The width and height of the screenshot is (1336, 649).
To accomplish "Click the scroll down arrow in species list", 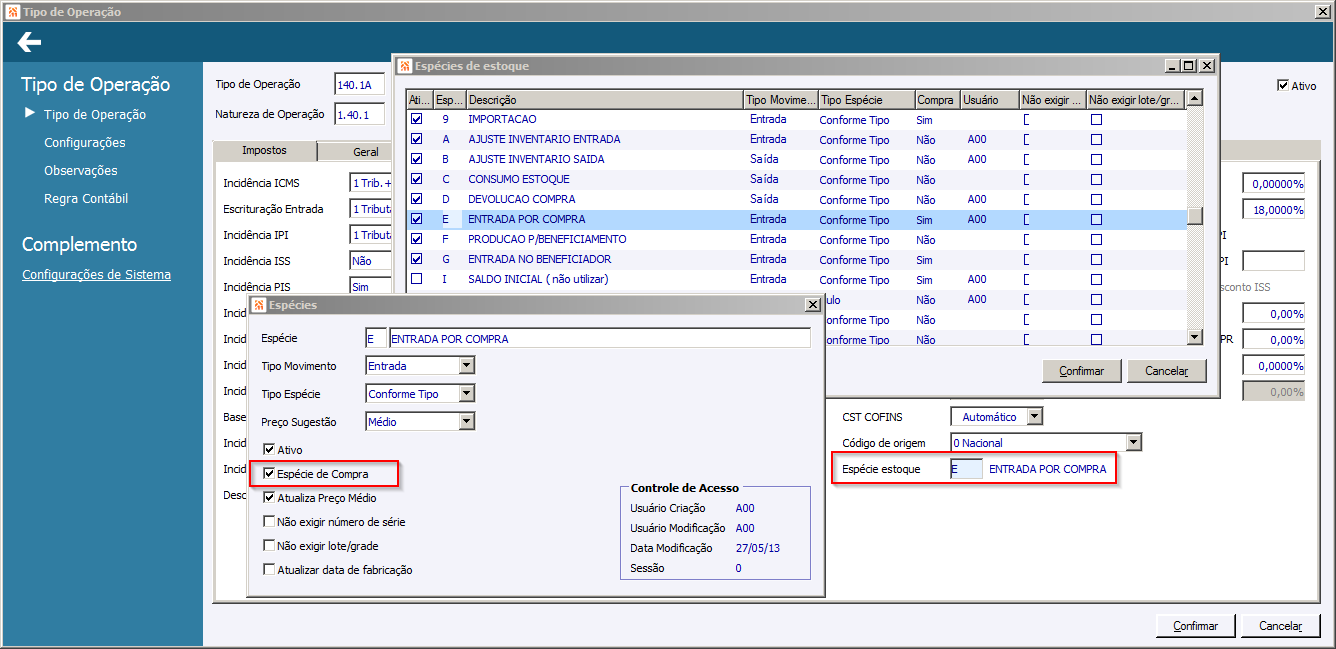I will point(1194,338).
